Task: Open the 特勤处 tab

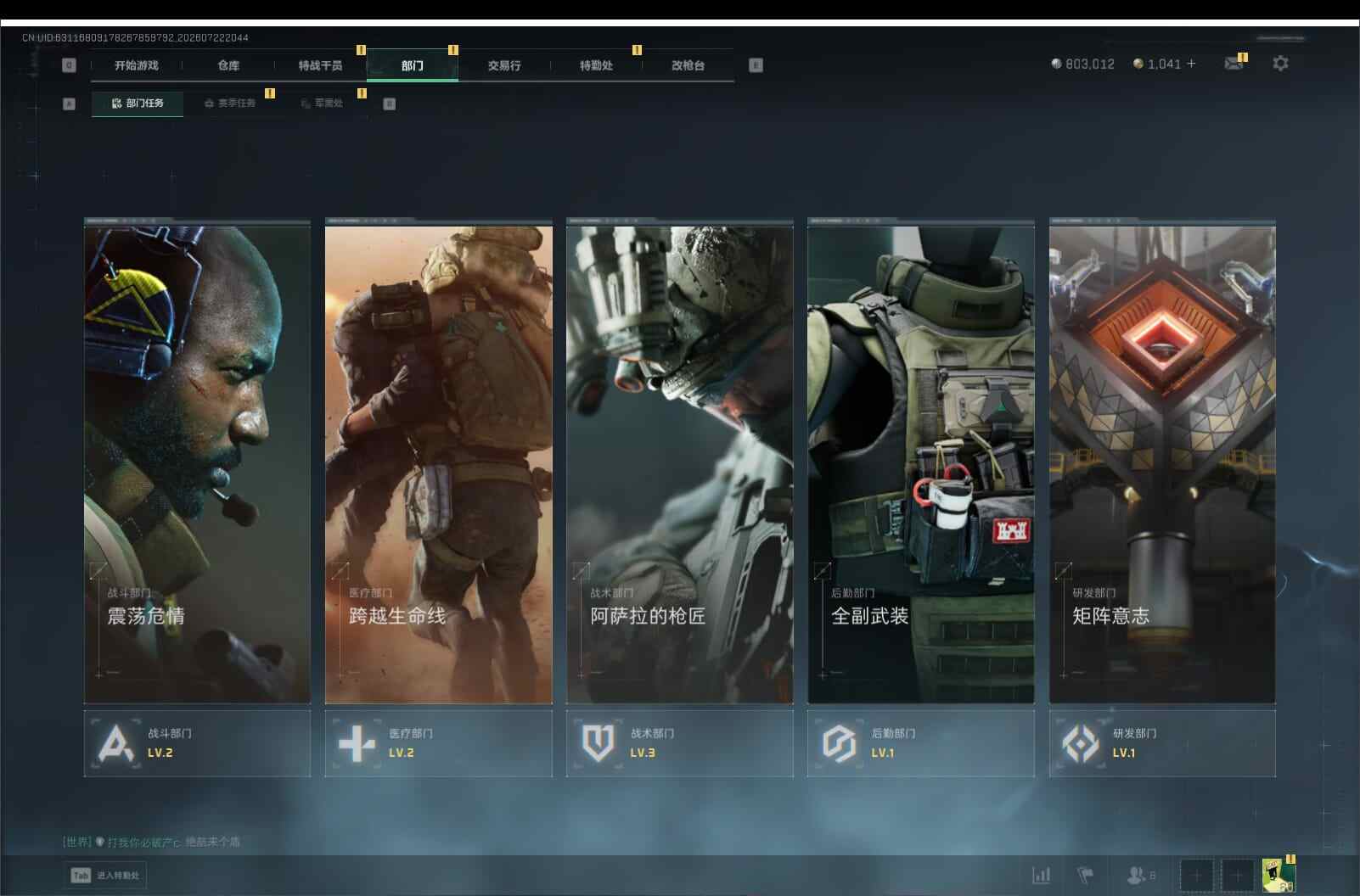Action: point(596,65)
